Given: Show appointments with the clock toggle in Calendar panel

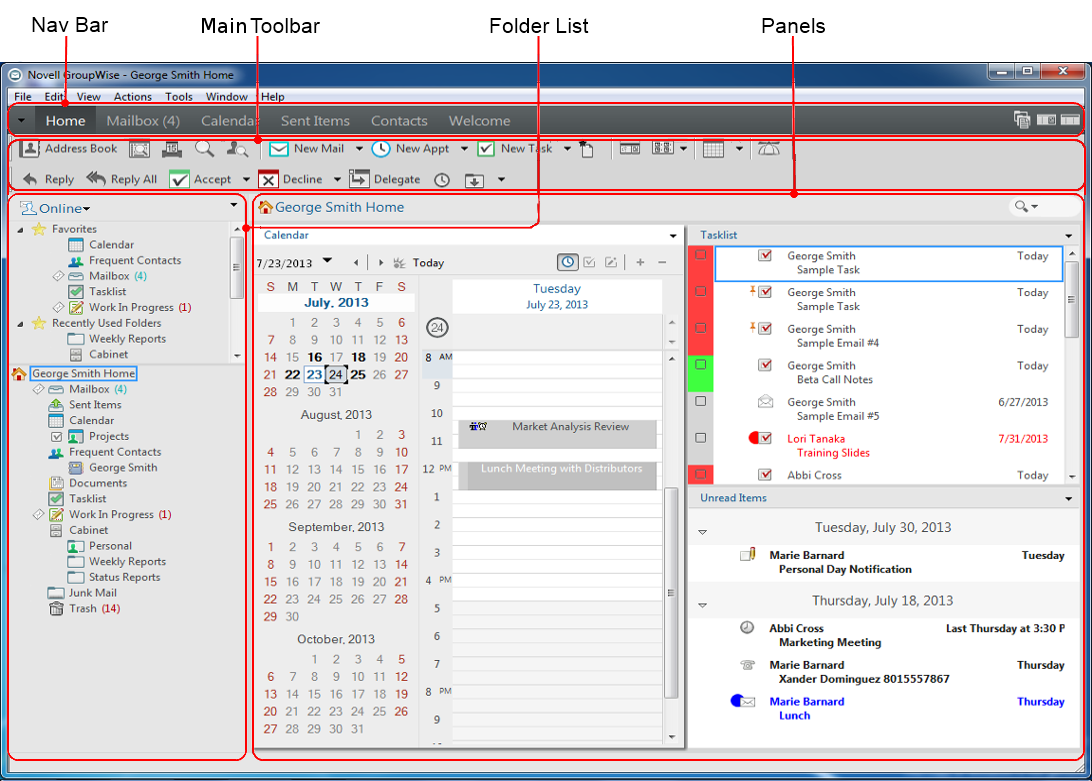Looking at the screenshot, I should tap(568, 262).
